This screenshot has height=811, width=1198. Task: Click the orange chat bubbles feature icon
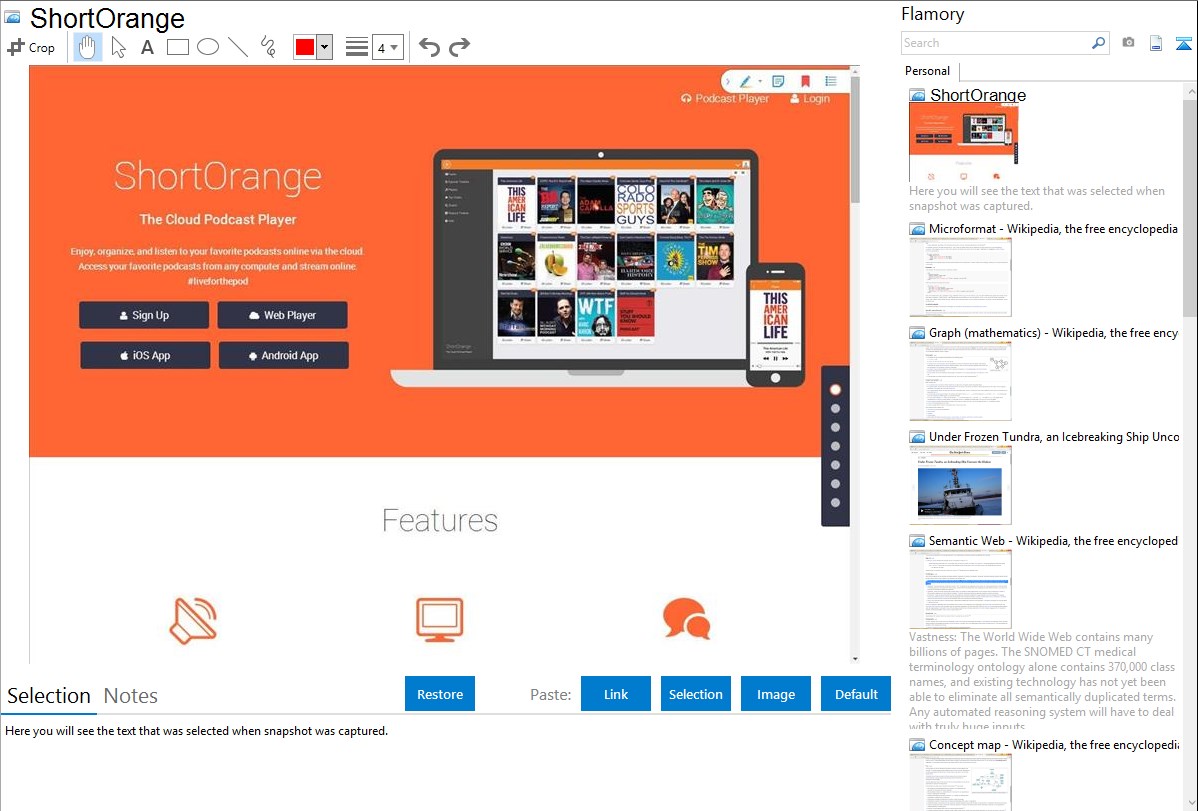click(686, 618)
